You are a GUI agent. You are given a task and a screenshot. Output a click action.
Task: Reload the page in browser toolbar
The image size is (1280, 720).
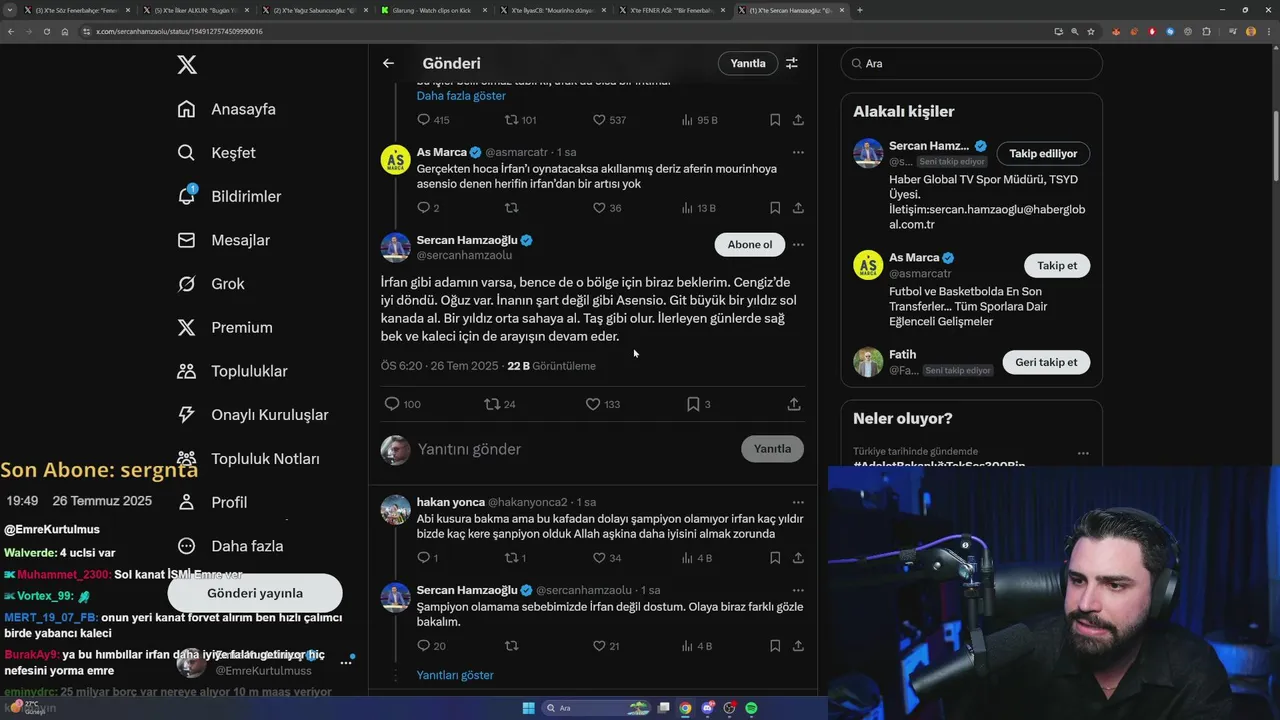[46, 32]
